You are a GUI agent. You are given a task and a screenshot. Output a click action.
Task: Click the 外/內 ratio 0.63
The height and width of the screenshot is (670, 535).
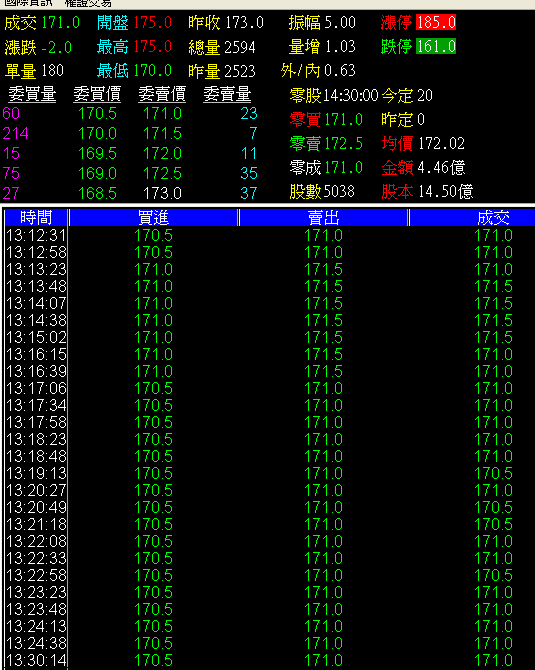(340, 70)
